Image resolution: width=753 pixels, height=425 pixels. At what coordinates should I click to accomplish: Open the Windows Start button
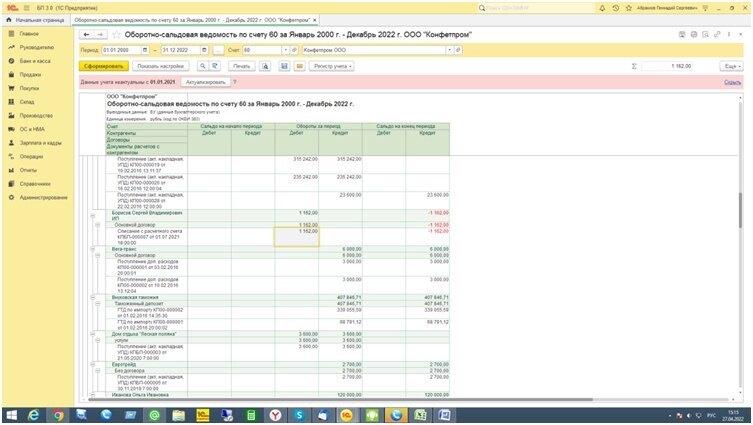tap(12, 415)
